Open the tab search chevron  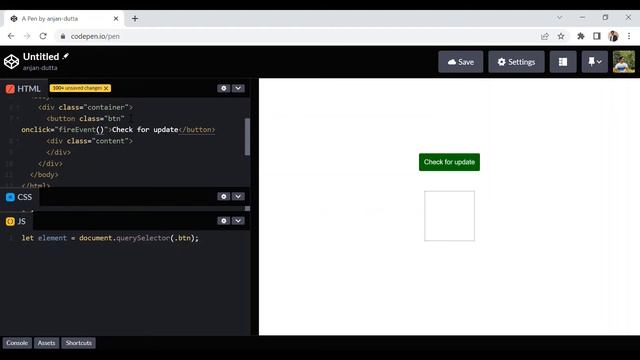point(559,18)
